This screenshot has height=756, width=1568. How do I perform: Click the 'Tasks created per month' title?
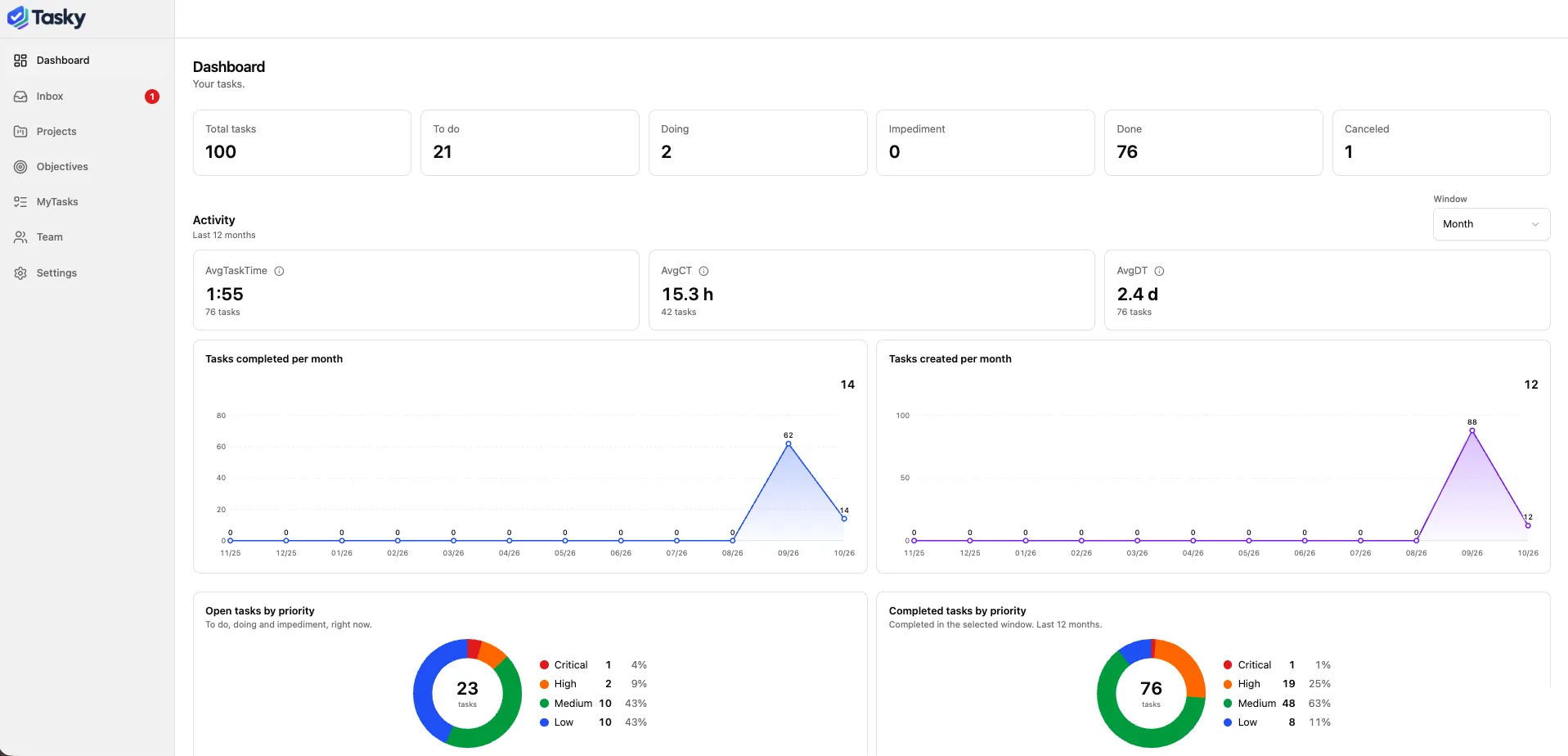click(950, 359)
